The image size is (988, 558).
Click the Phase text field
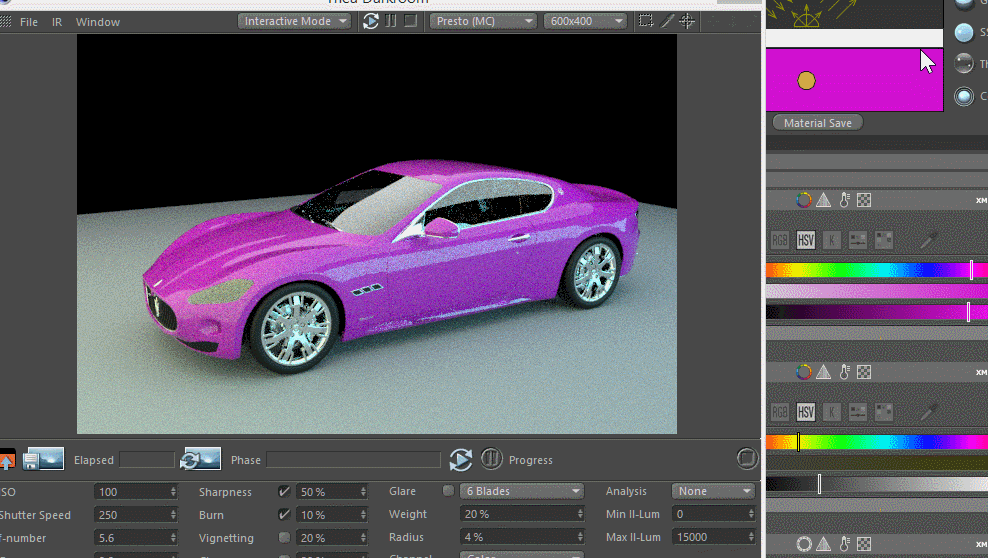(353, 460)
